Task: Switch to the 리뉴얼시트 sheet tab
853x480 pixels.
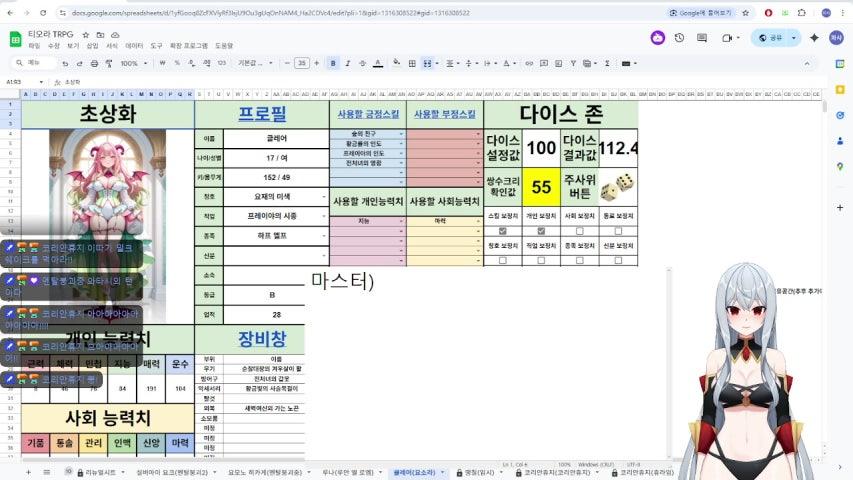Action: (101, 472)
